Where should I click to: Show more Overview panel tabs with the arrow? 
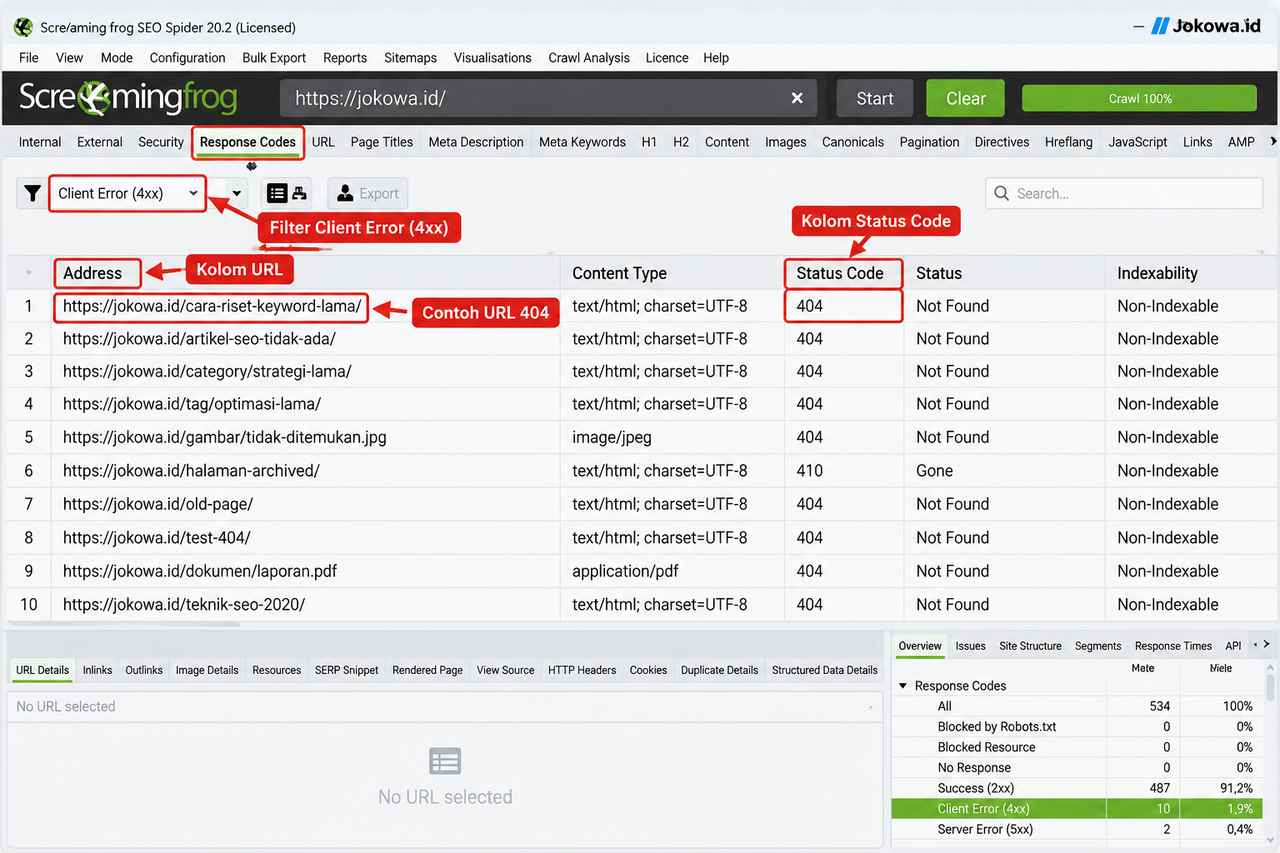click(1266, 645)
